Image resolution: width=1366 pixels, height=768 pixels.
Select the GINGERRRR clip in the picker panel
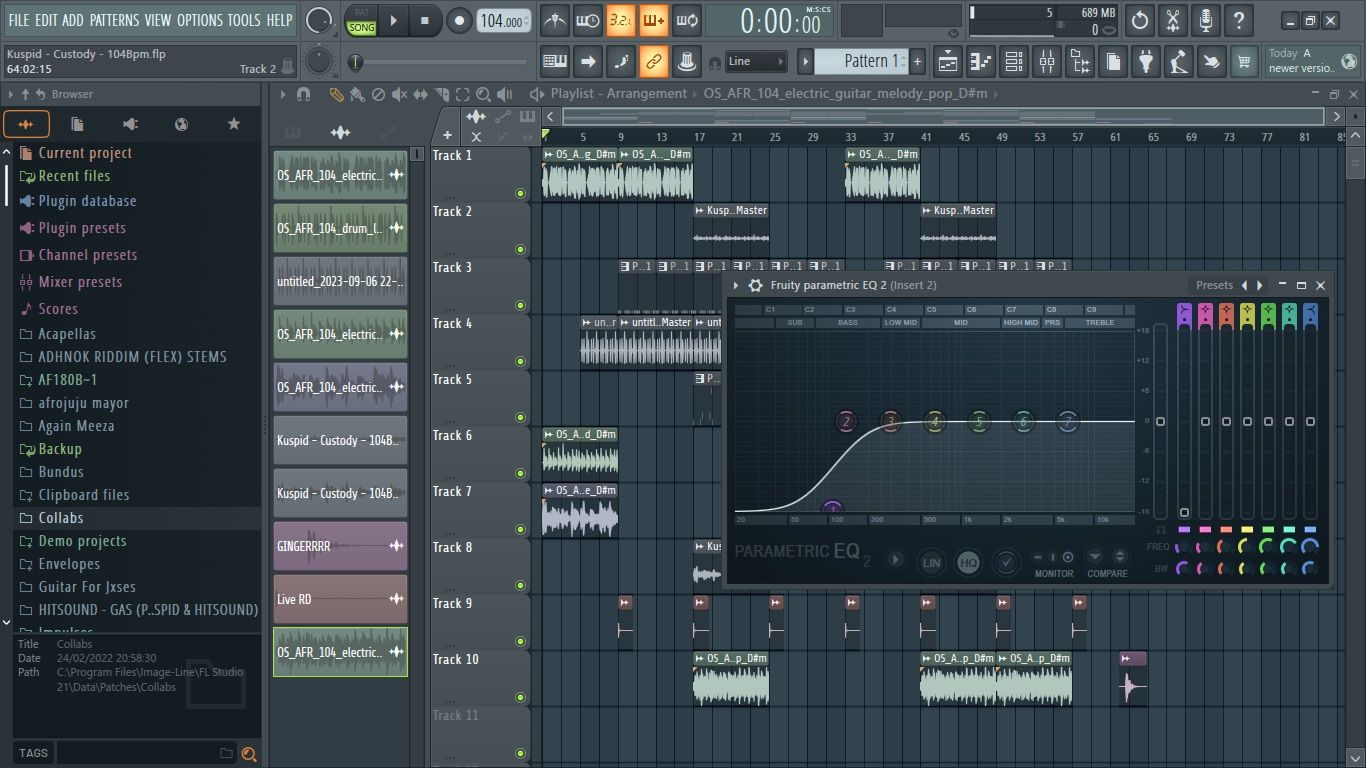340,546
